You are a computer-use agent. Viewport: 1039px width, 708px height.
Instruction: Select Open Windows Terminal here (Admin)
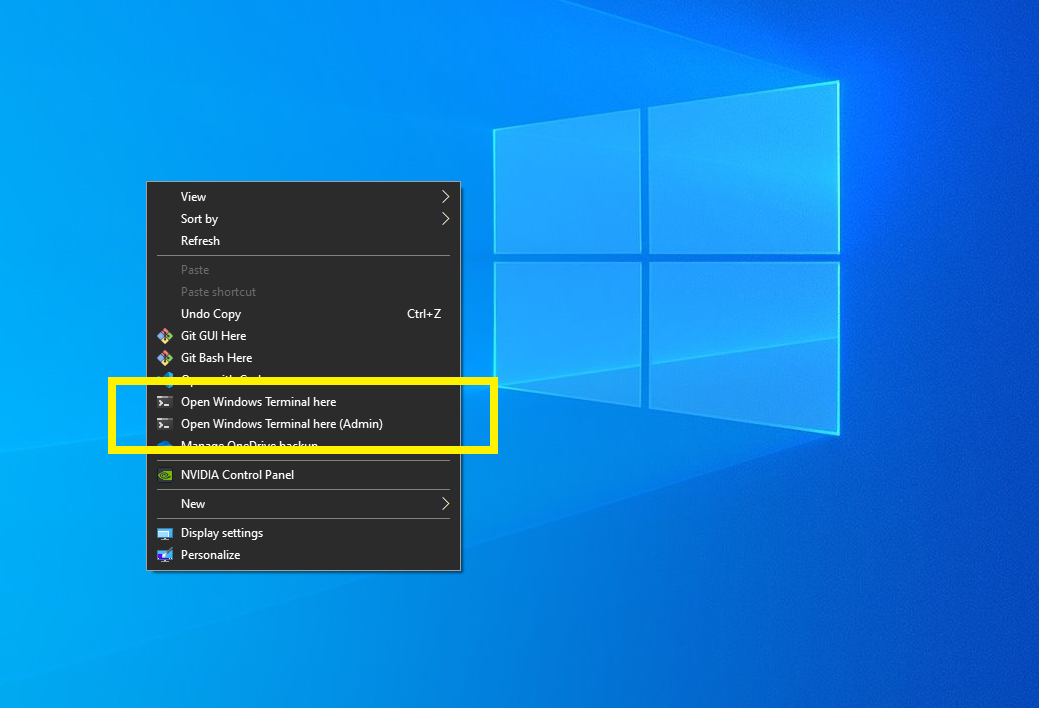(x=303, y=424)
